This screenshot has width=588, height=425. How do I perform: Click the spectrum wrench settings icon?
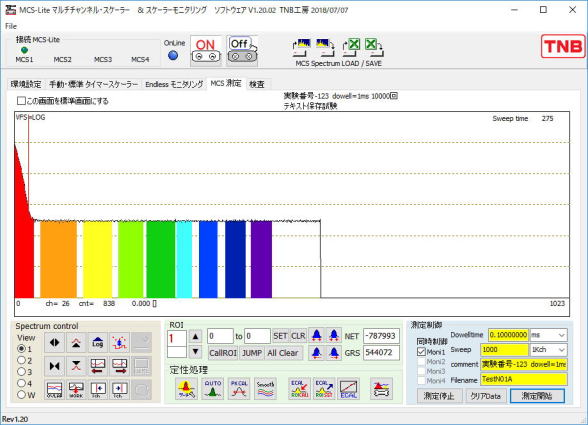pos(381,389)
